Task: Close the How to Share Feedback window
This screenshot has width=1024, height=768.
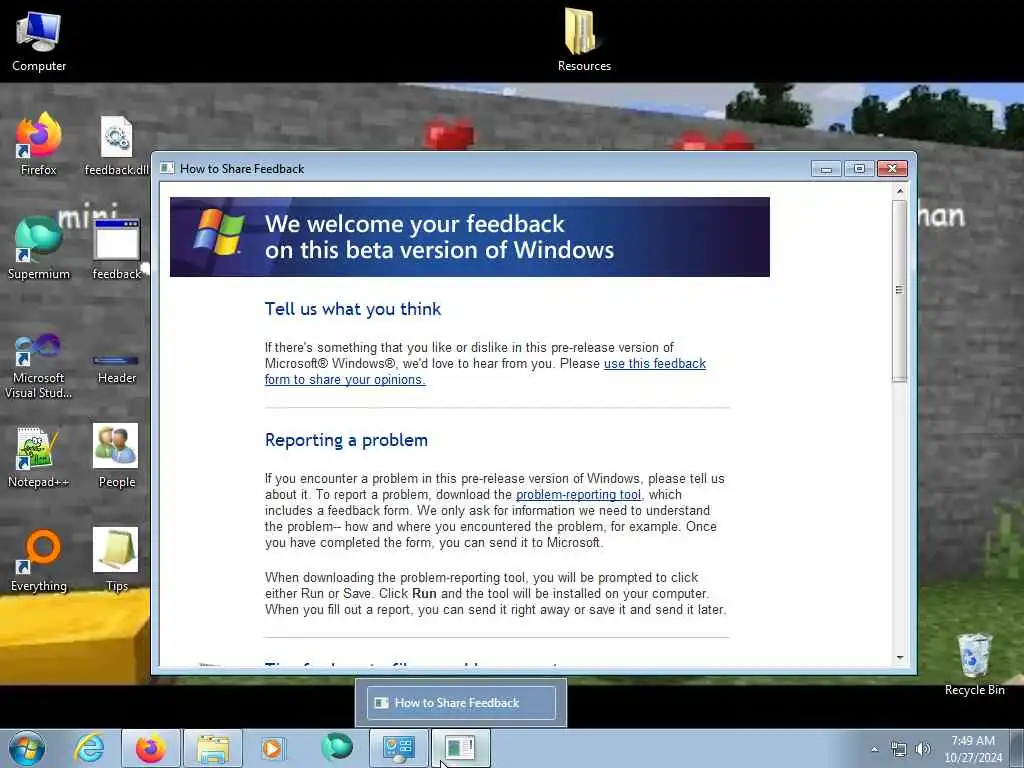Action: [892, 169]
